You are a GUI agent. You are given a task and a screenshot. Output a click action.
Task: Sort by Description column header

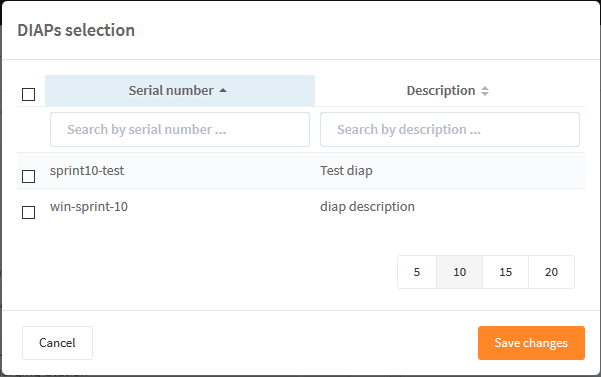point(450,91)
